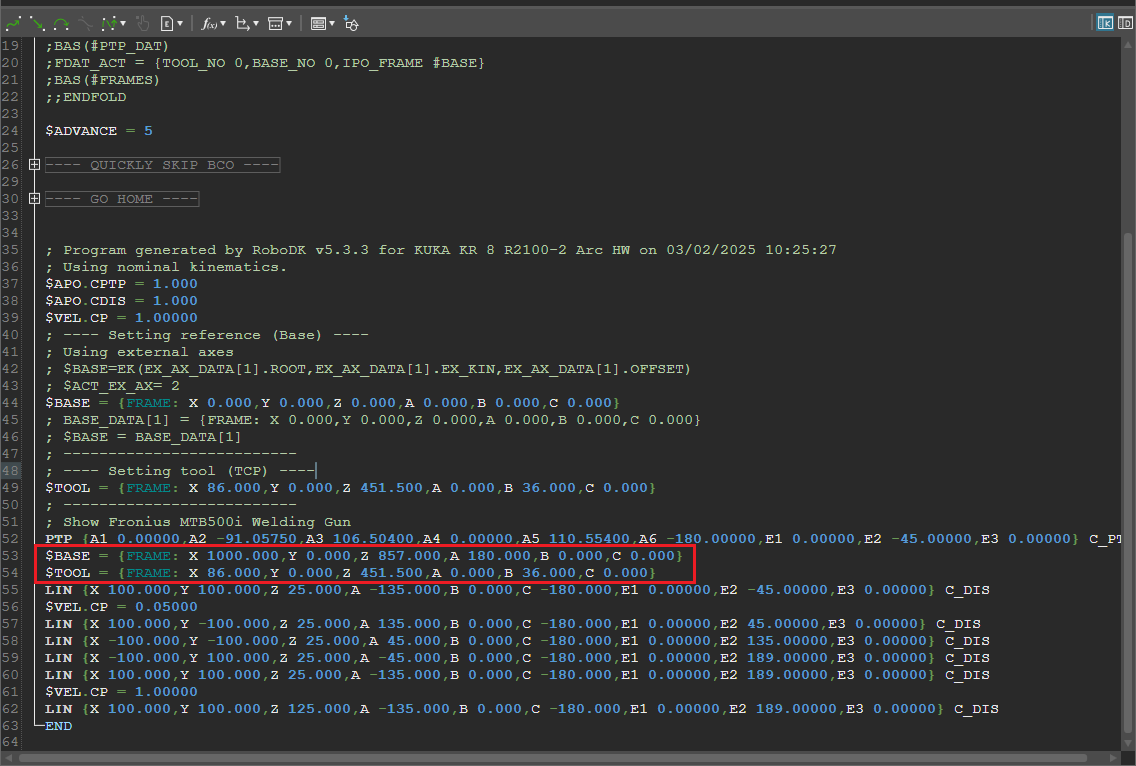Image resolution: width=1136 pixels, height=766 pixels.
Task: Toggle the K view mode button
Action: click(x=1105, y=22)
